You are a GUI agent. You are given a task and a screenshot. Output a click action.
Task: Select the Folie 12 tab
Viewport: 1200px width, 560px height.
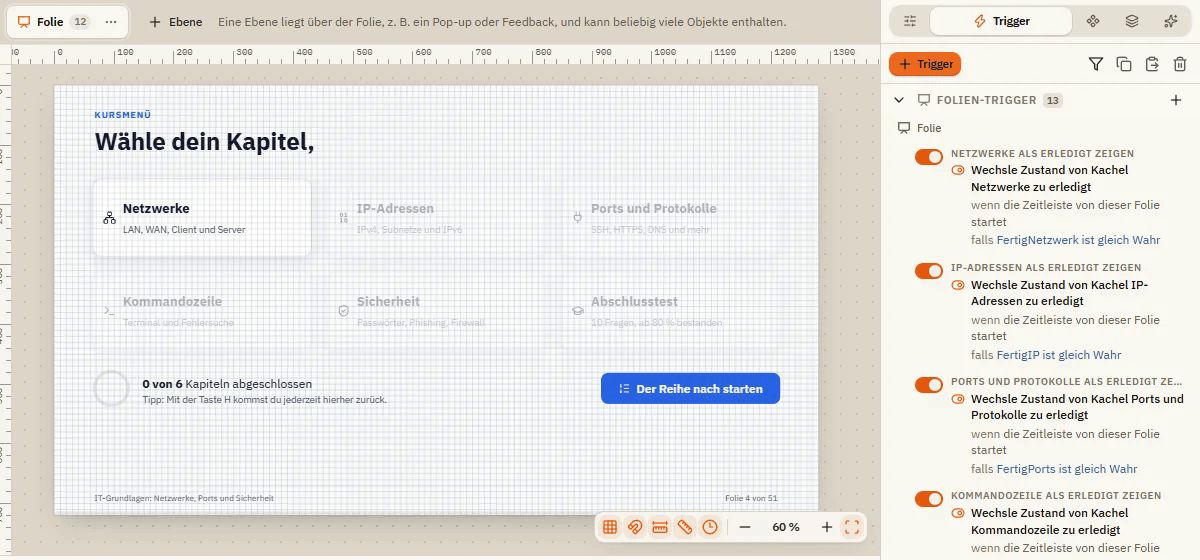click(68, 21)
